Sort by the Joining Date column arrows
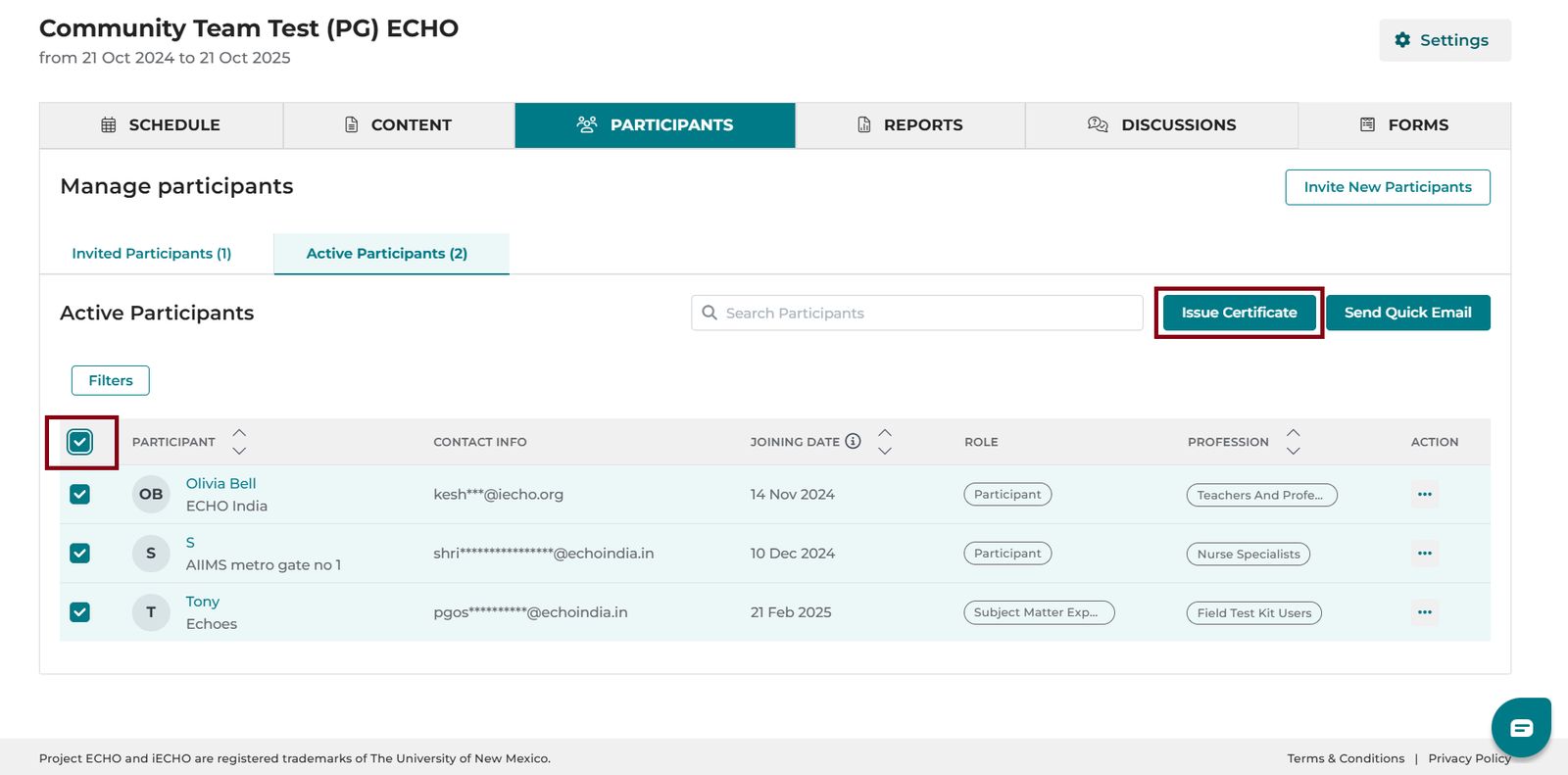The image size is (1568, 775). [885, 442]
